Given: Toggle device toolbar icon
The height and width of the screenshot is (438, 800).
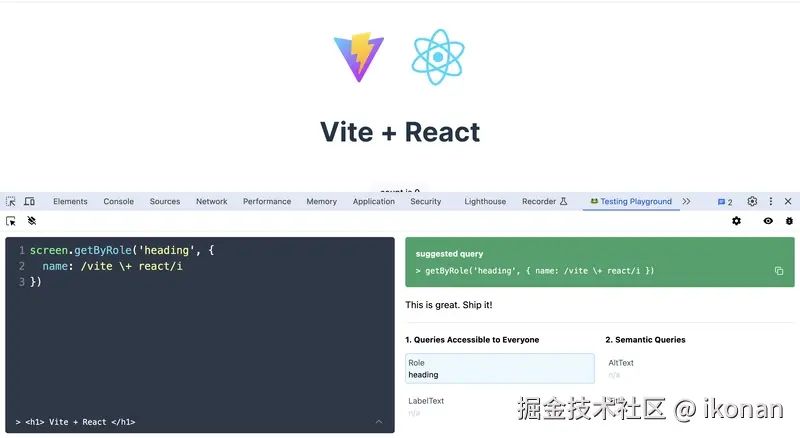Looking at the screenshot, I should [x=30, y=202].
